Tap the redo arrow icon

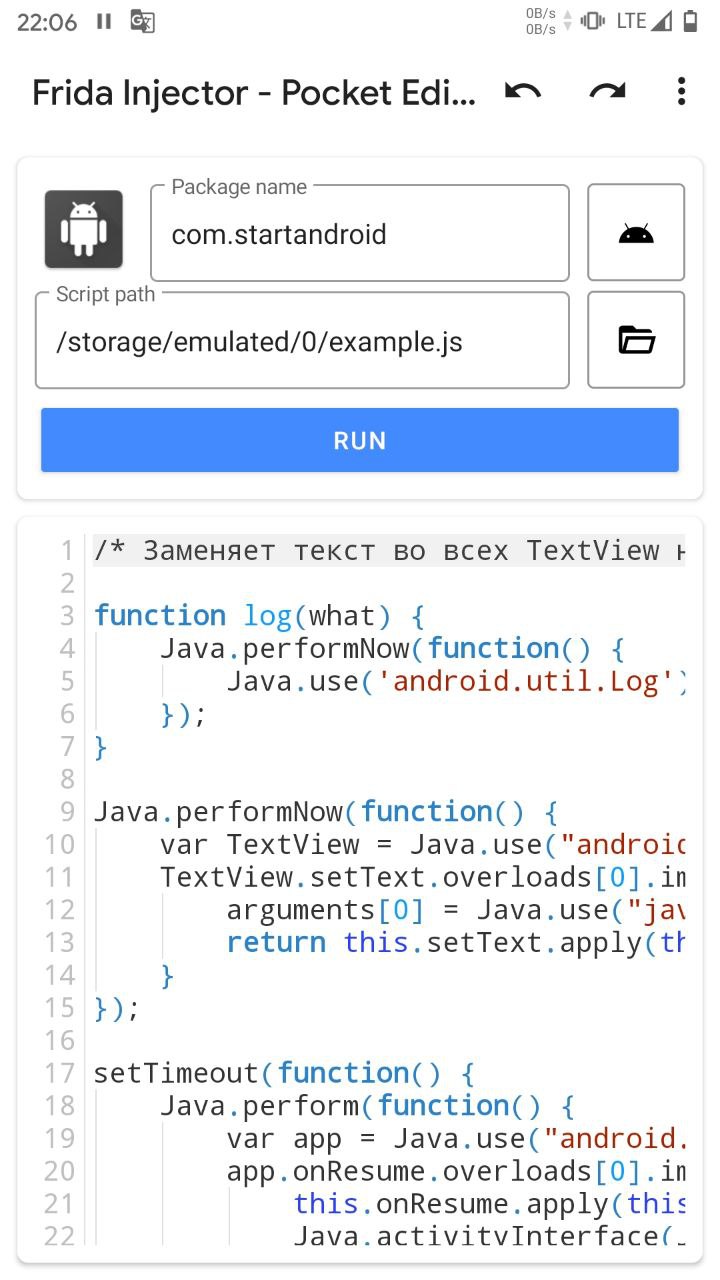click(x=607, y=92)
